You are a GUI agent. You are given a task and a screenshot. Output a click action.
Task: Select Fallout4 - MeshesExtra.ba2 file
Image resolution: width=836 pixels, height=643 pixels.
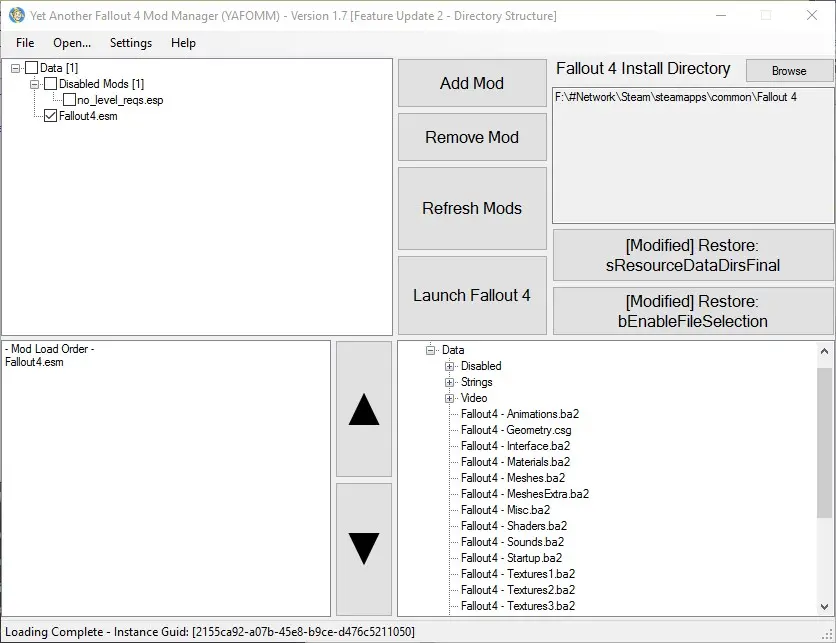point(525,494)
